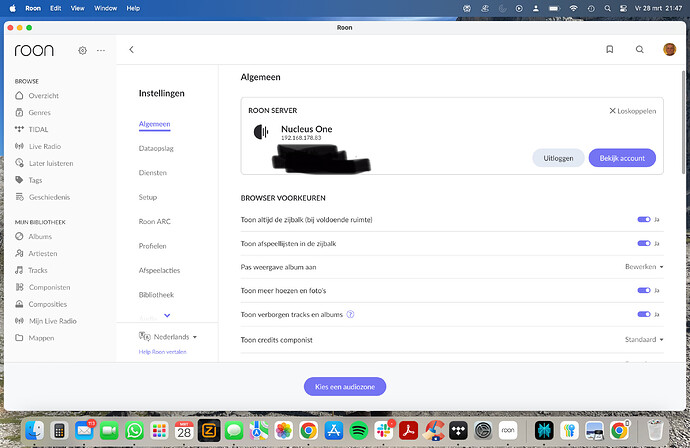
Task: Select the Roon ARC settings tab
Action: (x=154, y=221)
